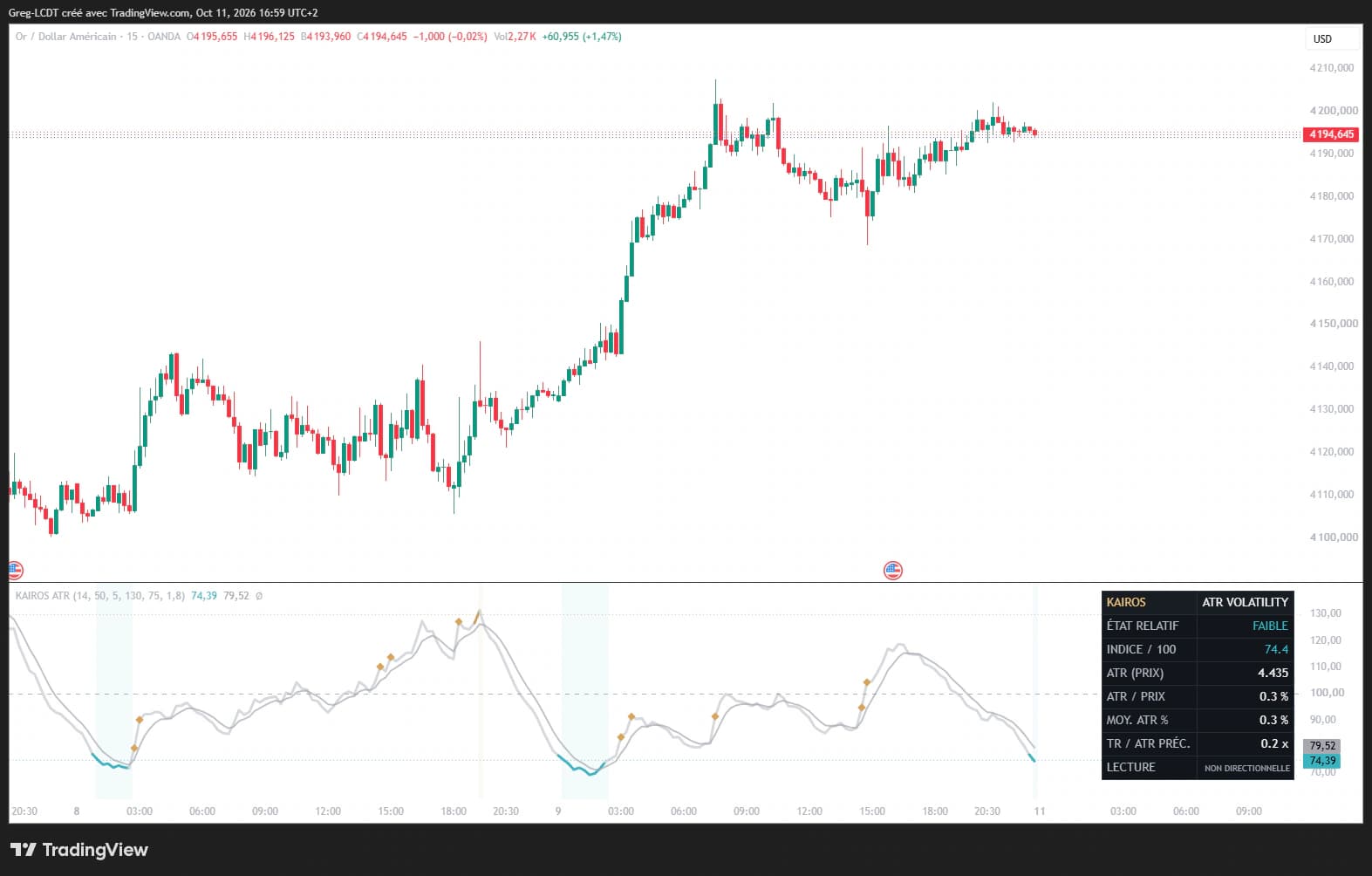
Task: Click the Greg-LCDT créé avec TradingView.com caption
Action: [99, 13]
